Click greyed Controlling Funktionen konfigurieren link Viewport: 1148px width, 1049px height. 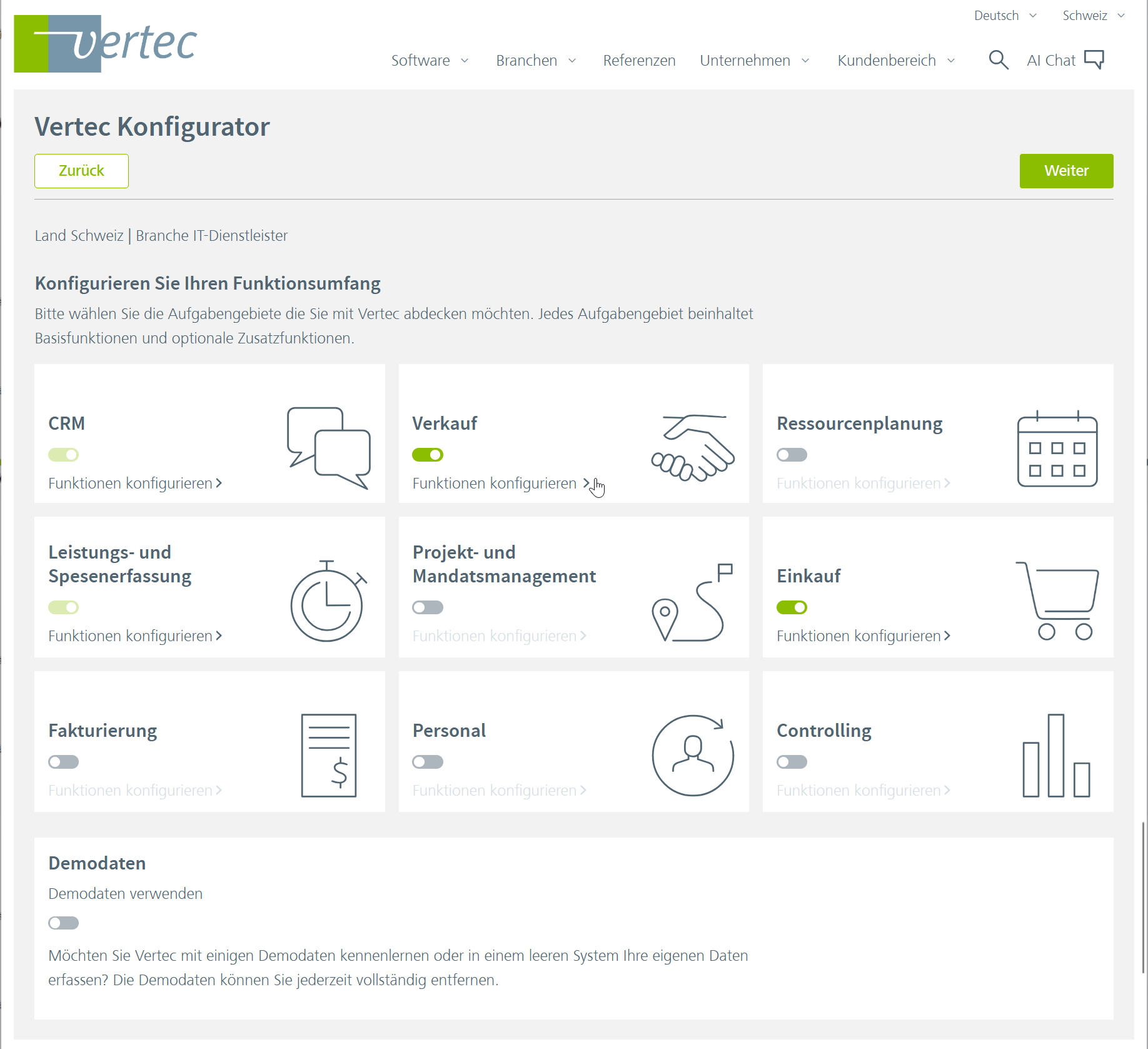(x=864, y=791)
